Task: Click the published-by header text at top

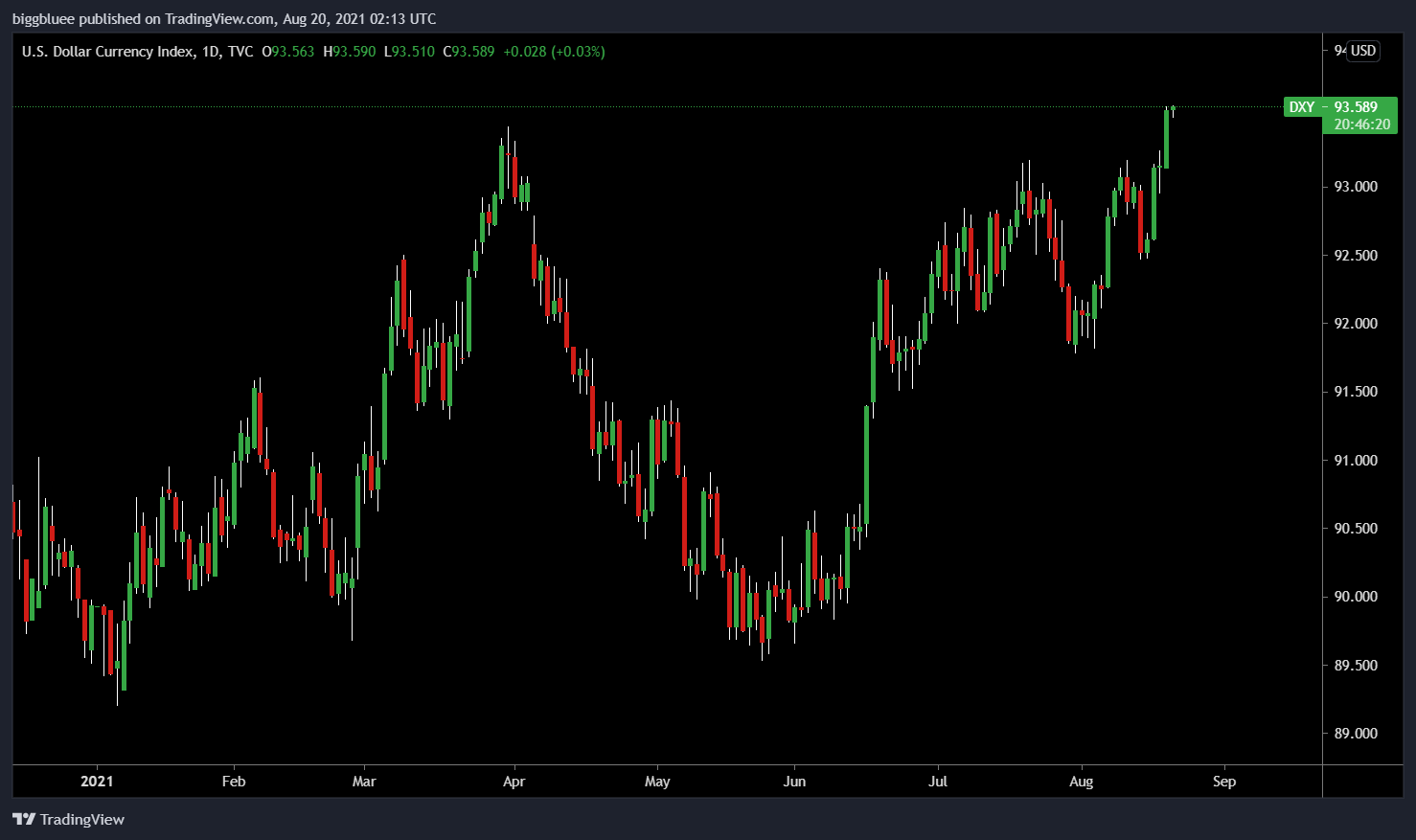Action: (224, 18)
